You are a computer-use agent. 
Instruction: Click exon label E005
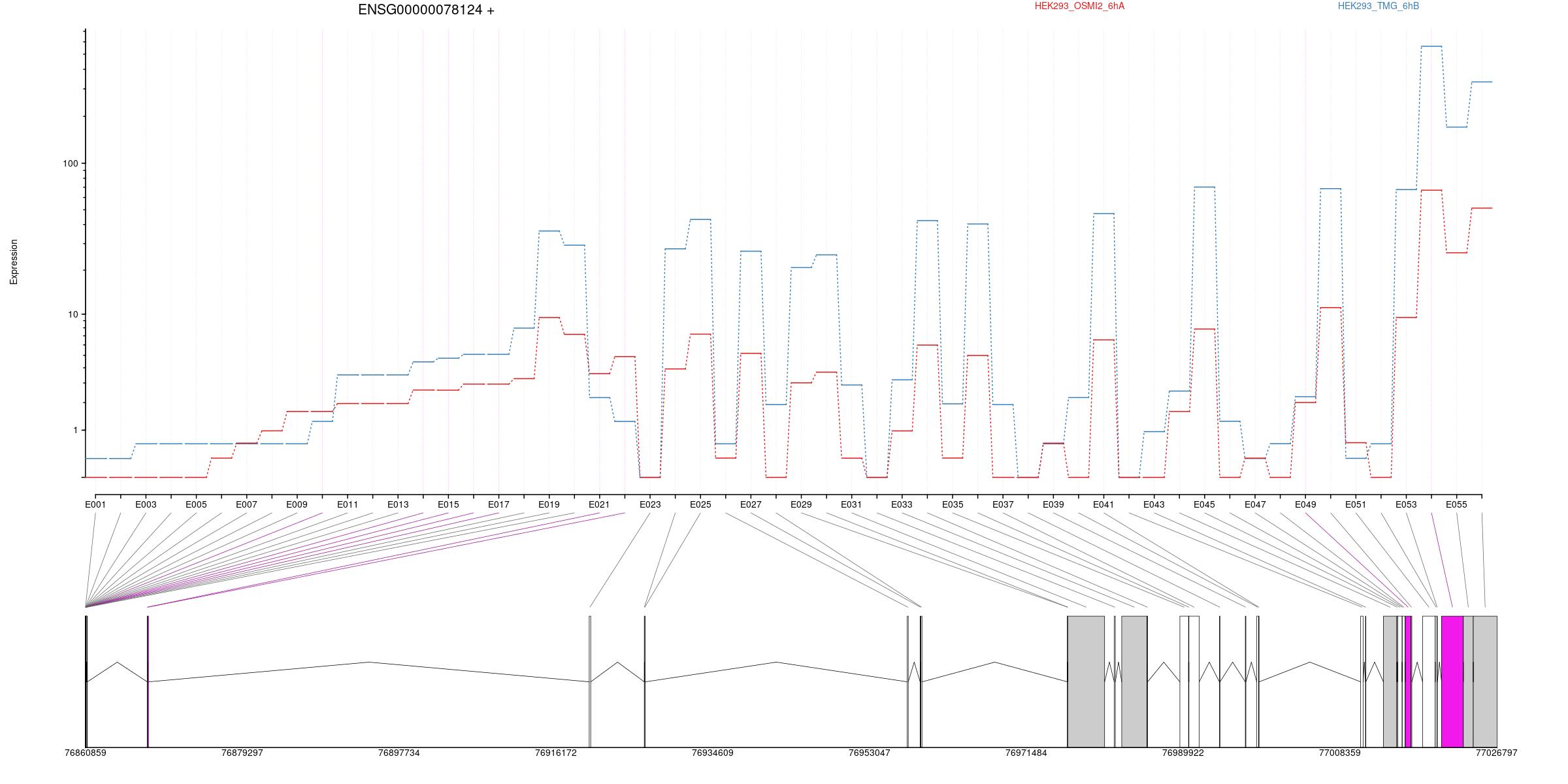point(196,504)
